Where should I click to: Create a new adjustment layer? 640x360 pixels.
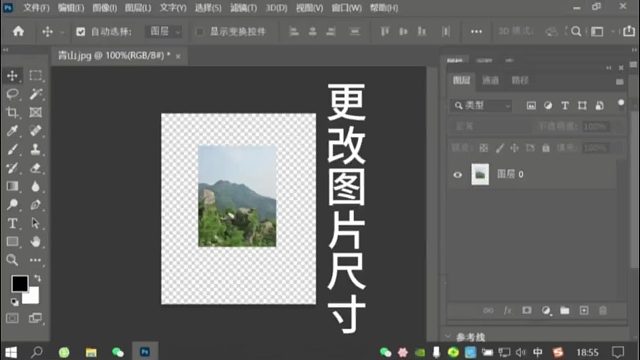(546, 311)
